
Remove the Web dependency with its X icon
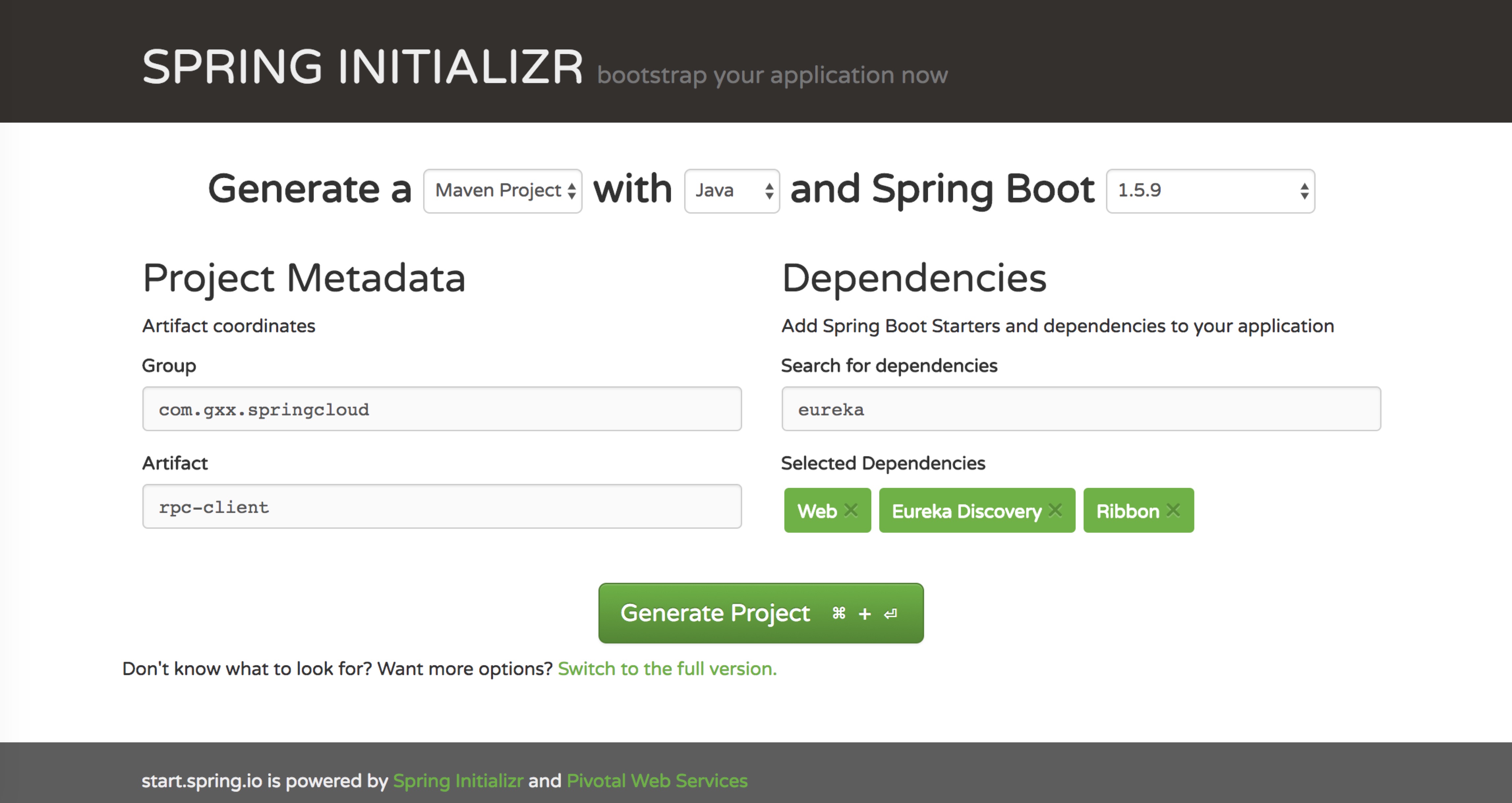[851, 510]
